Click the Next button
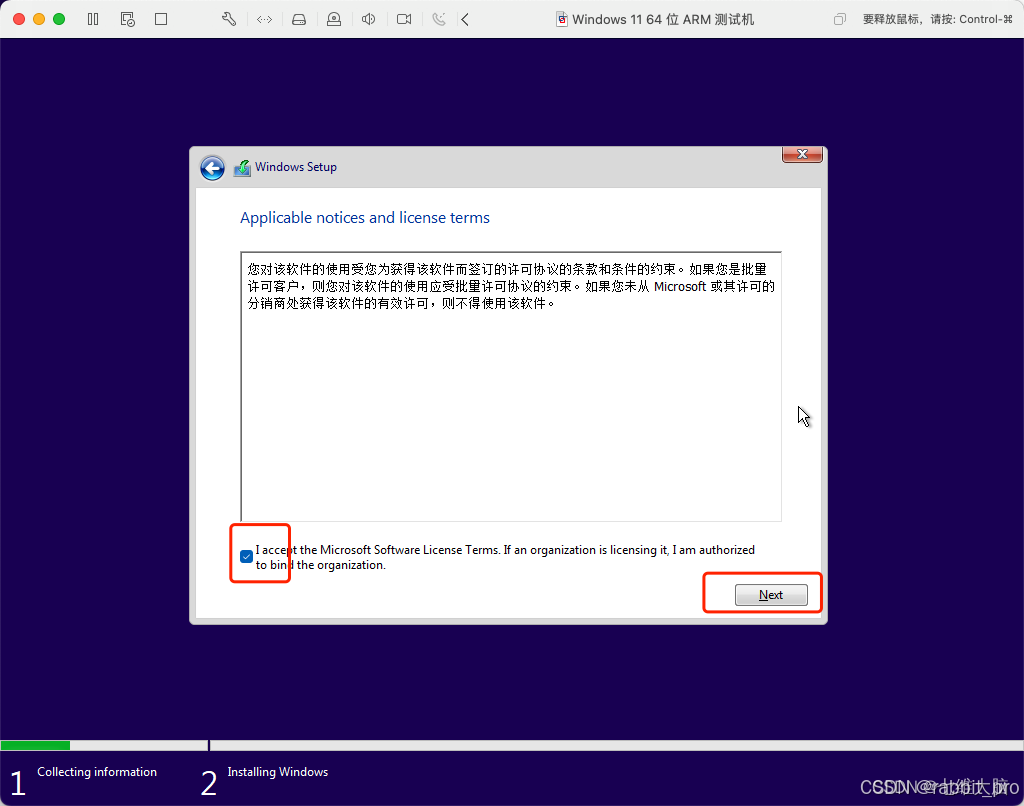The image size is (1024, 806). [771, 595]
